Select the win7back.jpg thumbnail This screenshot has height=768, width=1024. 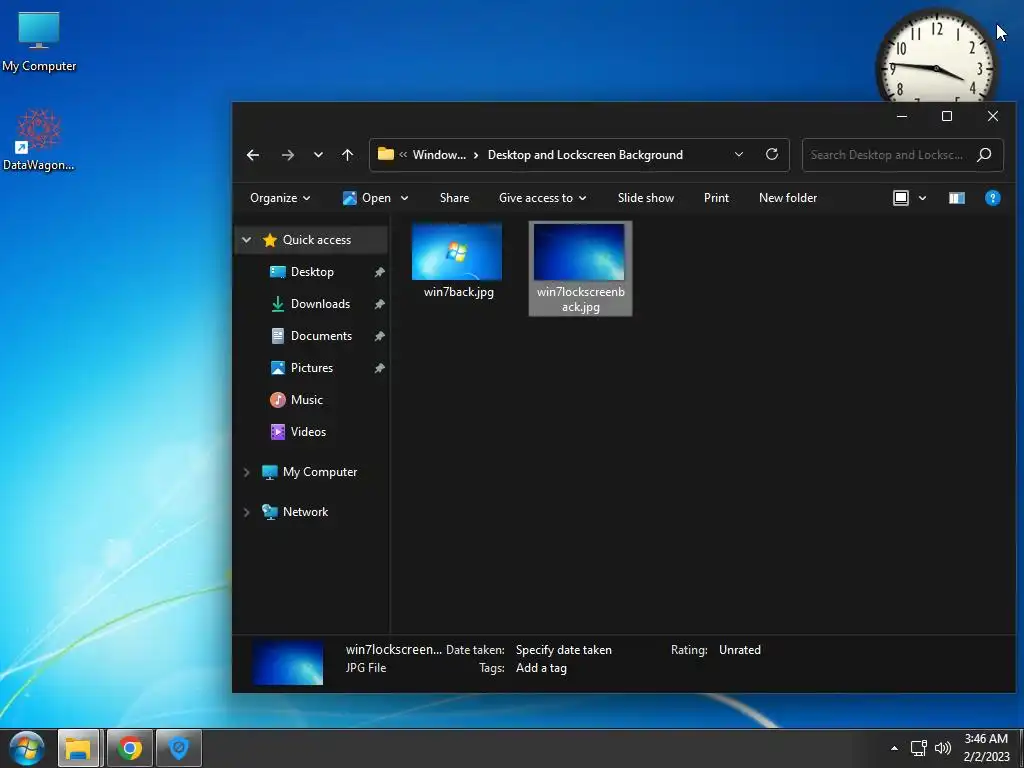click(457, 251)
